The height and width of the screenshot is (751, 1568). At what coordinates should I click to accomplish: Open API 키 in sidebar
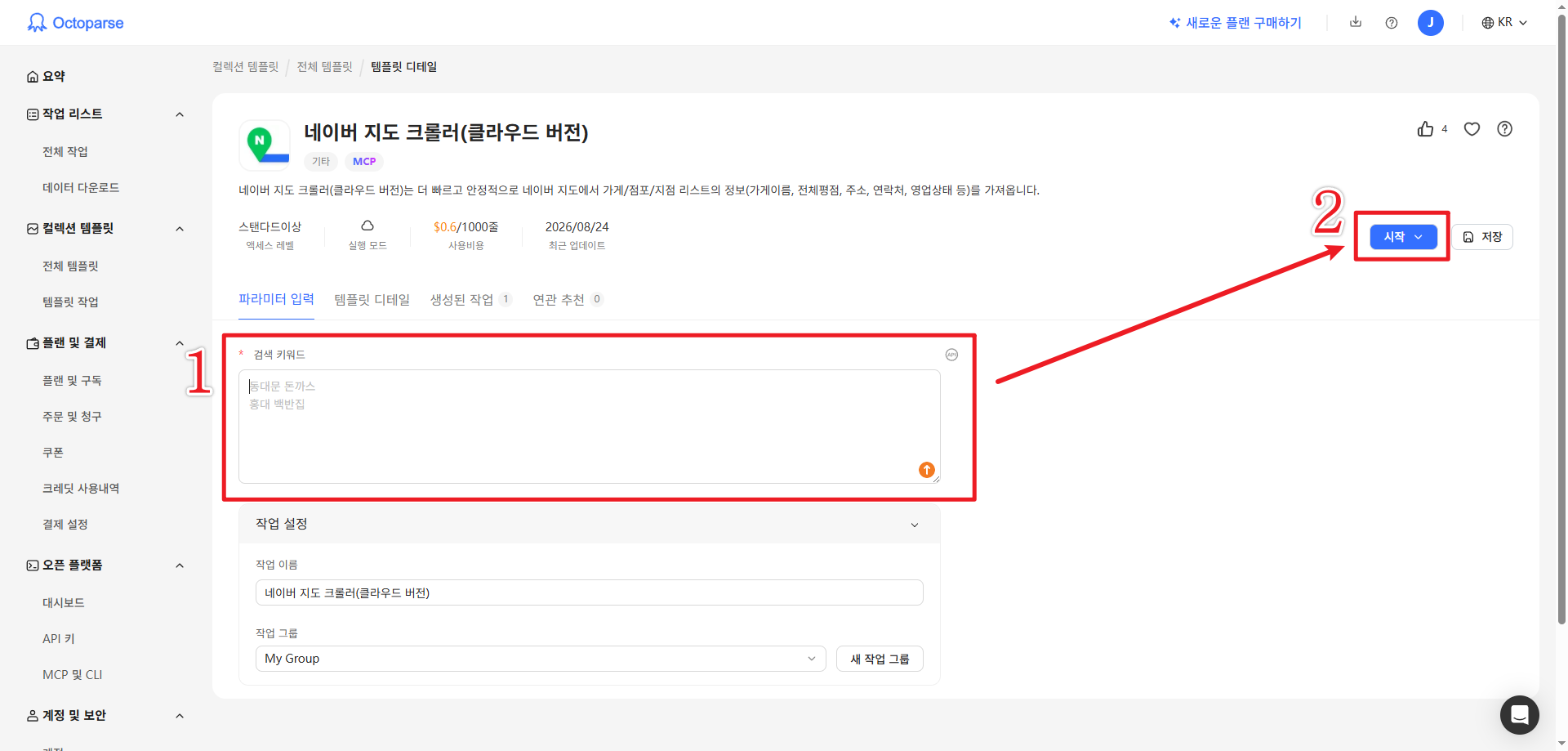click(x=59, y=639)
